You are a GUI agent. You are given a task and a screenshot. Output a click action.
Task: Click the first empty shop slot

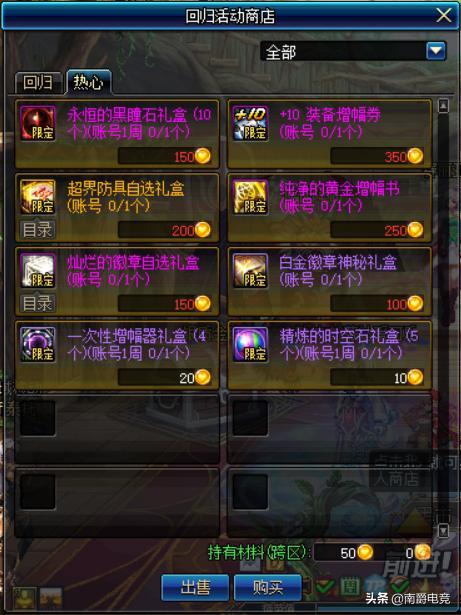click(117, 428)
